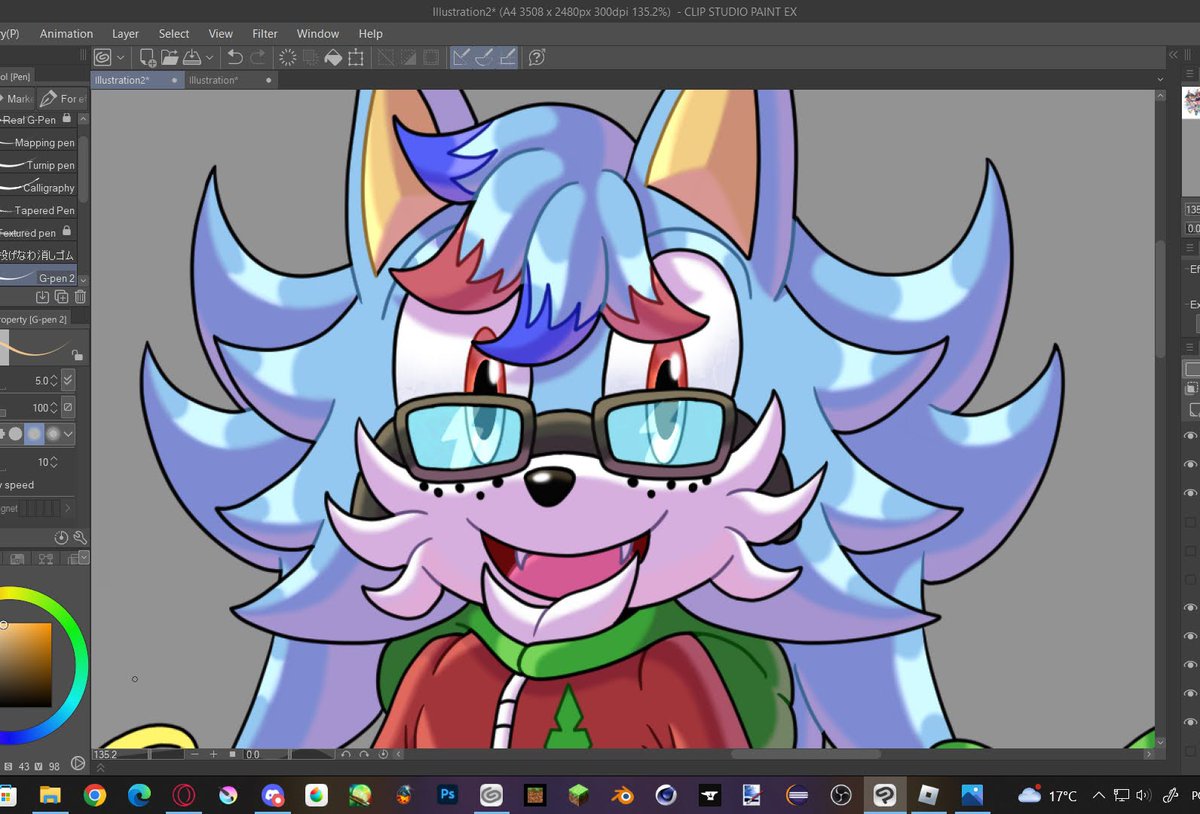
Task: Open the canvas tab list dropdown arrow
Action: (1160, 80)
